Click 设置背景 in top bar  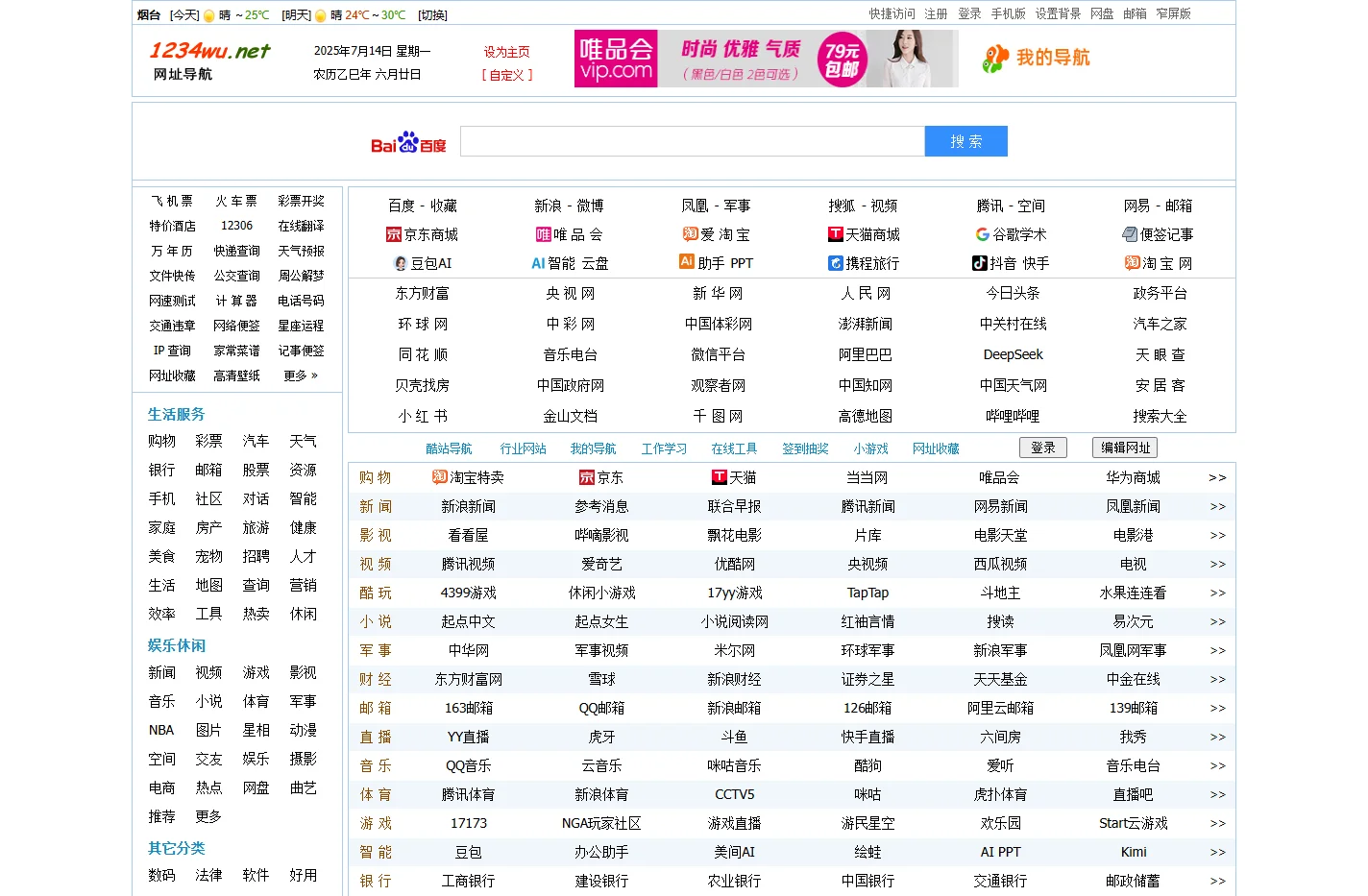click(x=1058, y=13)
